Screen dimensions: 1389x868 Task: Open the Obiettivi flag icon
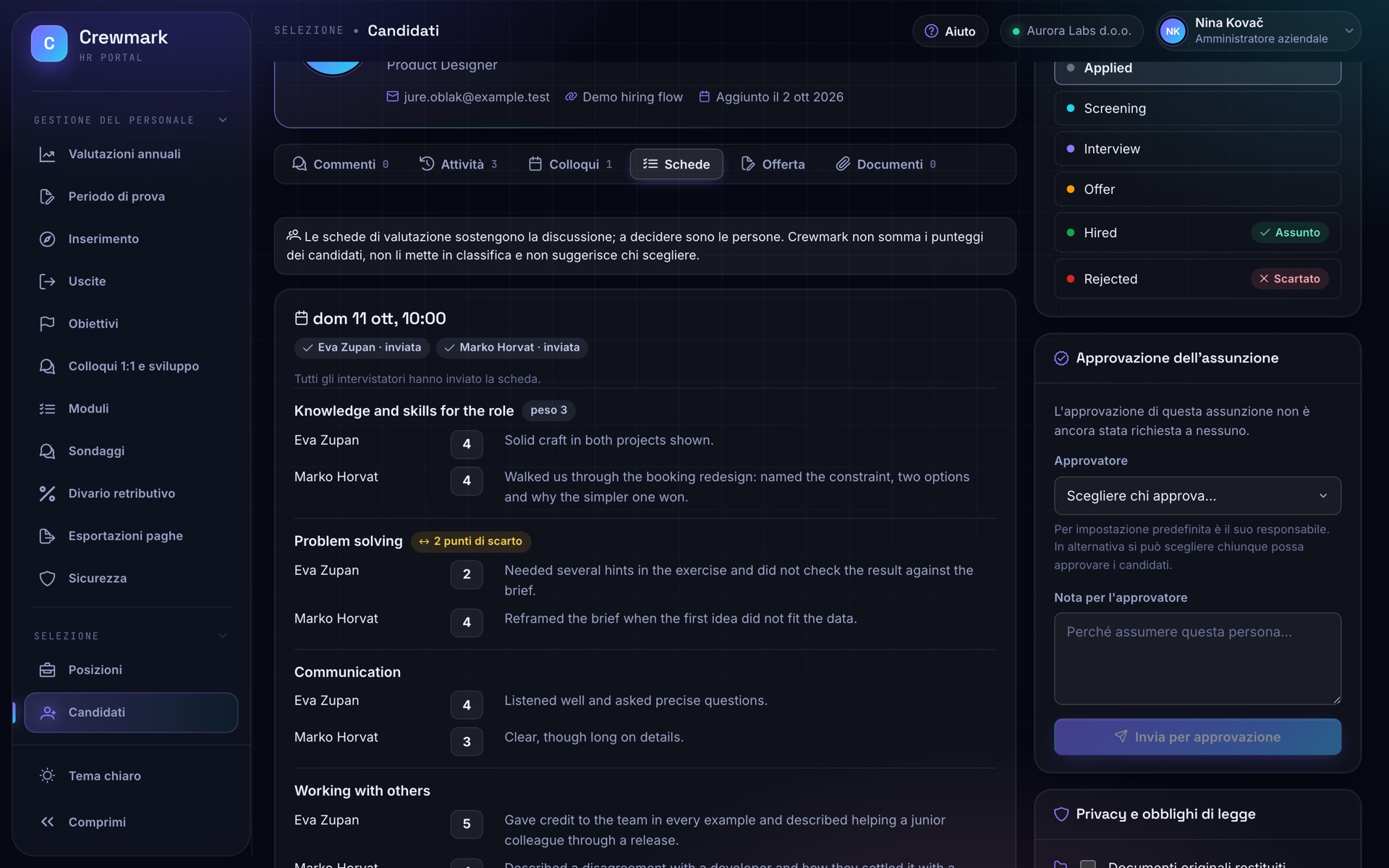coord(47,324)
